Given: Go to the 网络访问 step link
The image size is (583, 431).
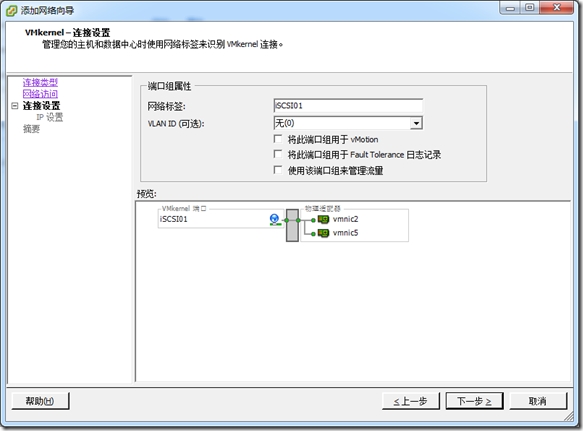Looking at the screenshot, I should tap(40, 94).
